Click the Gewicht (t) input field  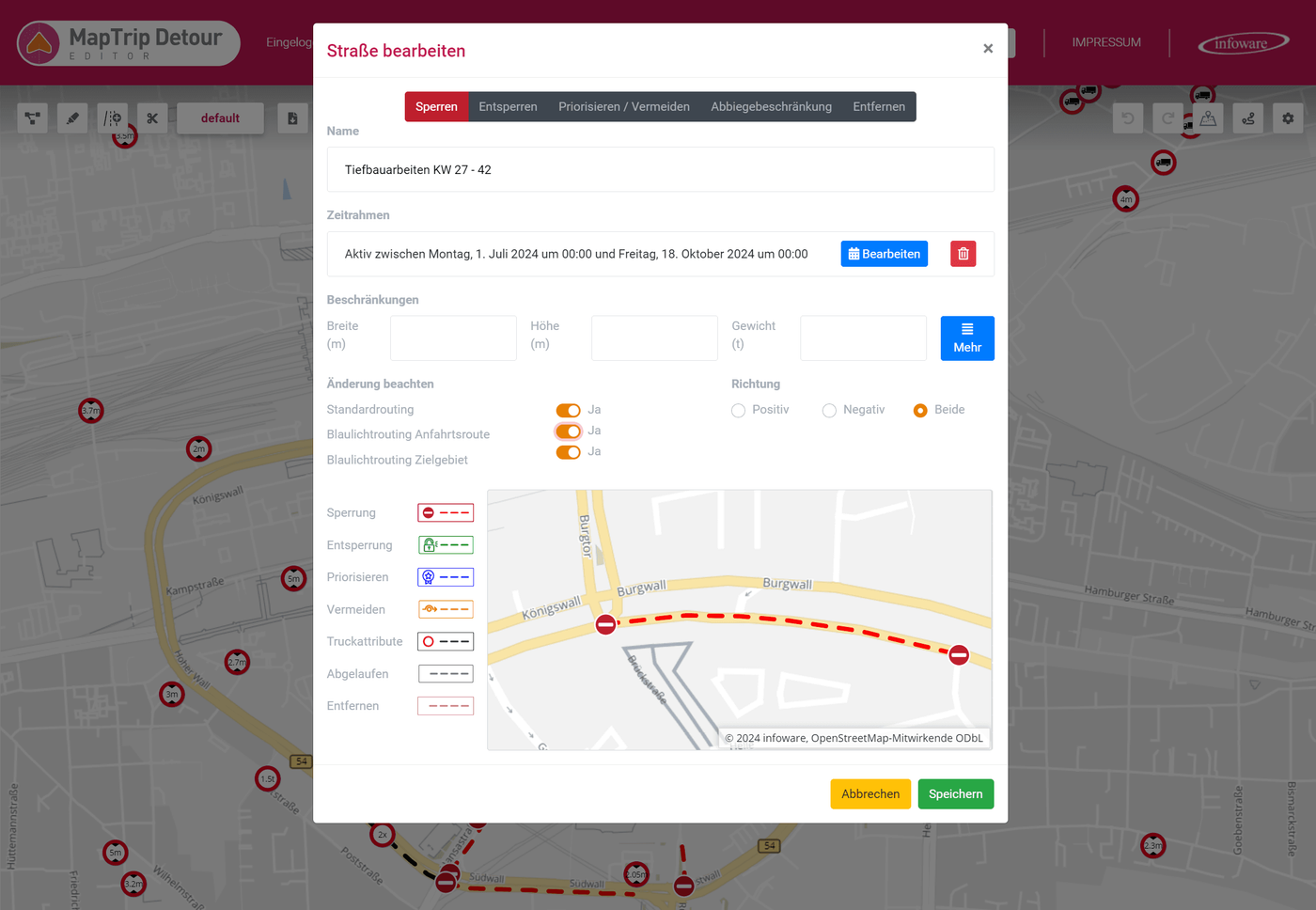863,338
